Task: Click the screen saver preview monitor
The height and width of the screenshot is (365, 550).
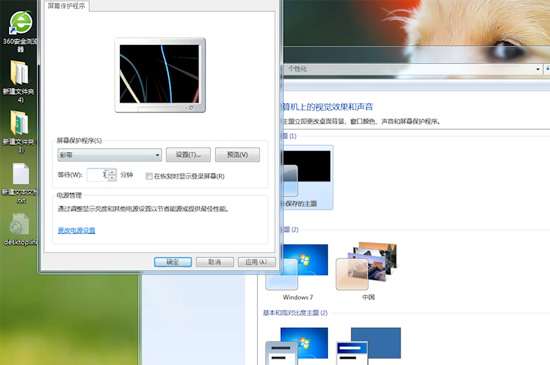Action: (160, 75)
